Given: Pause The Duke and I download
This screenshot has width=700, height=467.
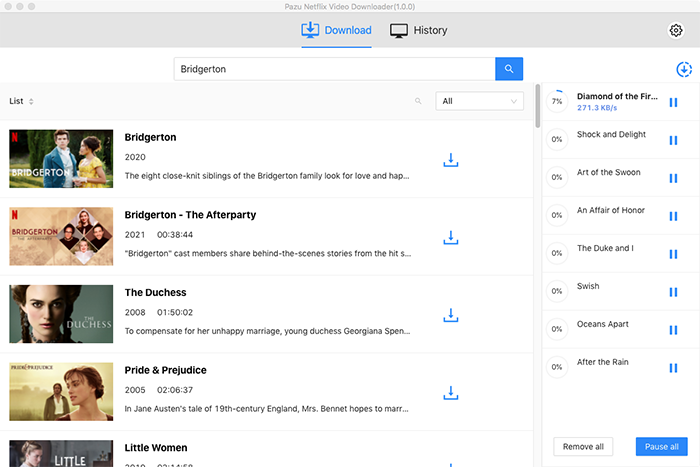Looking at the screenshot, I should [673, 254].
